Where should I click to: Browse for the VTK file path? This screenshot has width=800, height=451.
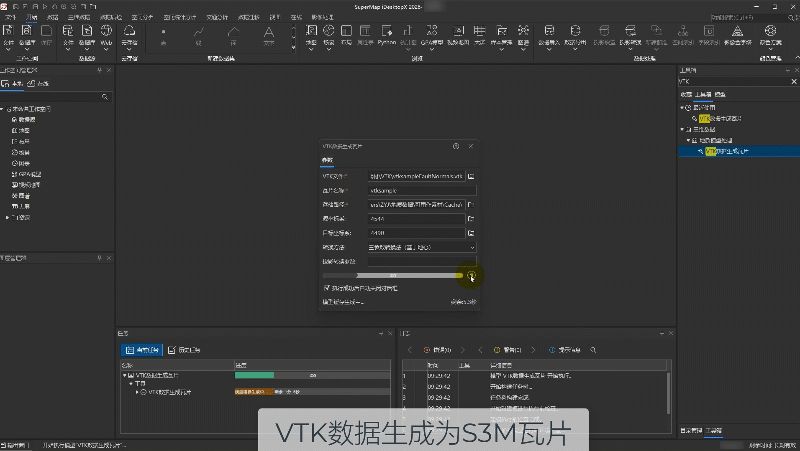coord(471,176)
